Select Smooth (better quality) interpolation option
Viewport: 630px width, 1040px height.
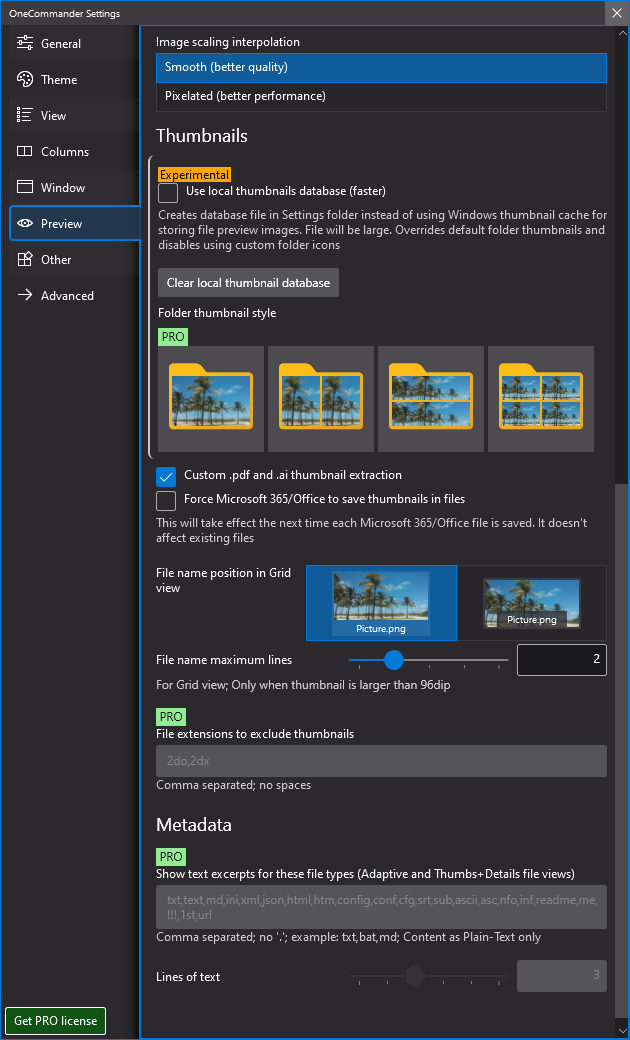(381, 67)
